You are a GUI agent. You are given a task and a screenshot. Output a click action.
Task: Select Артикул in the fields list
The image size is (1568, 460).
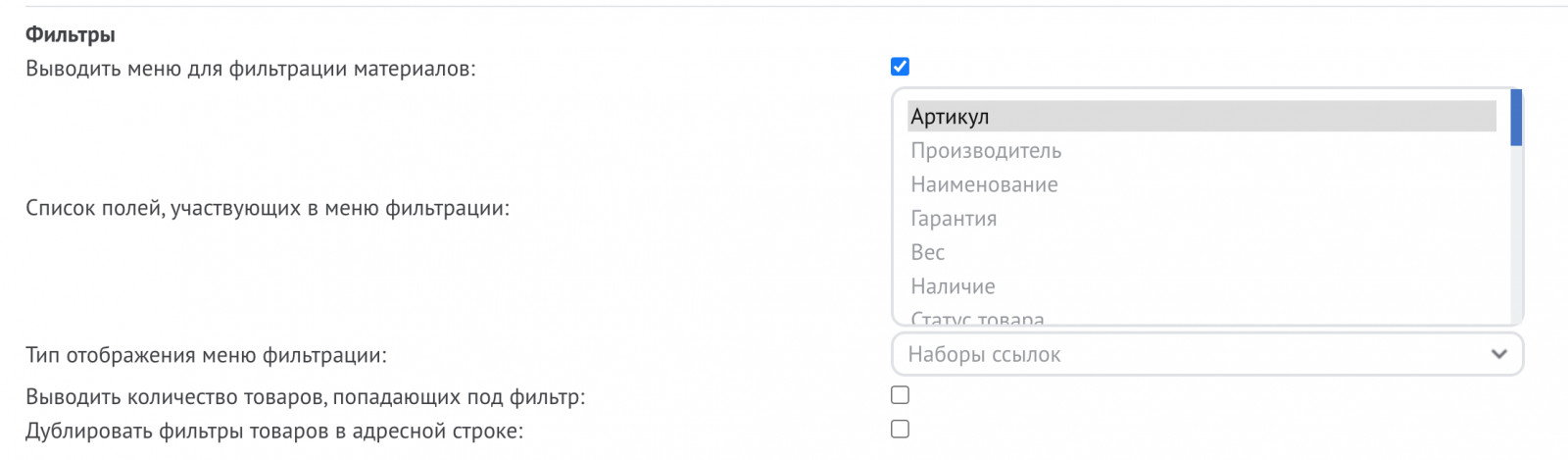1201,117
